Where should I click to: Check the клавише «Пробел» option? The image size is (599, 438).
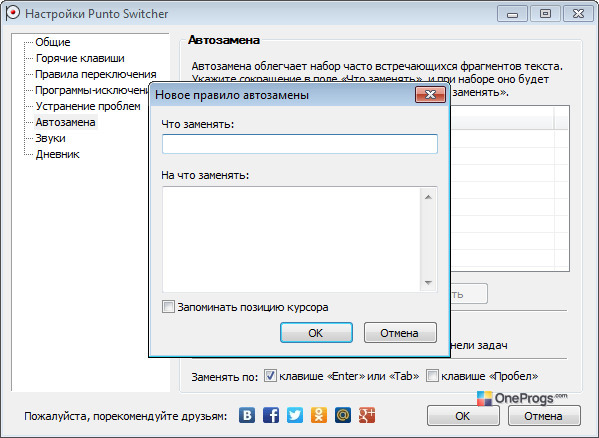(432, 376)
